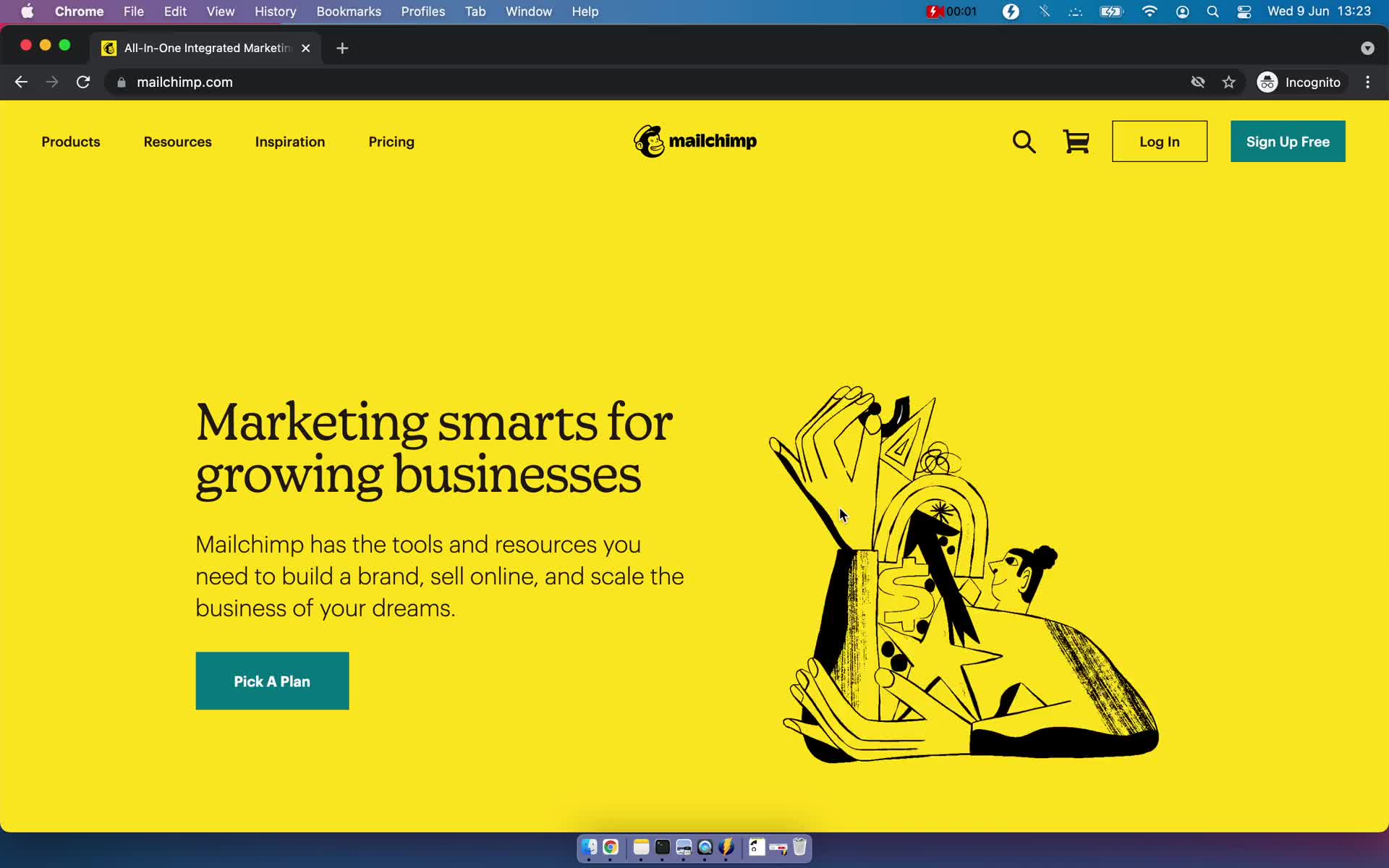Select the All-In-One Integrated Marketing tab
The width and height of the screenshot is (1389, 868).
tap(206, 48)
